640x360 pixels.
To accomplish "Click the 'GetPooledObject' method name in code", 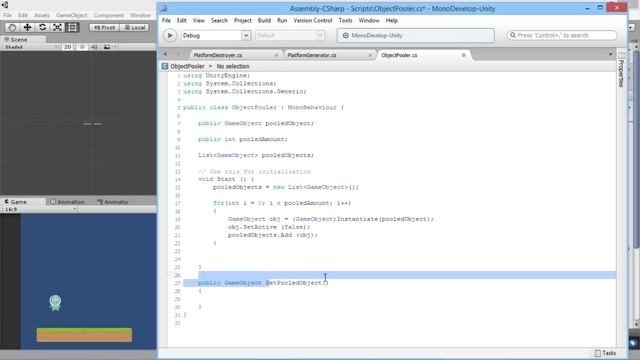I will click(x=293, y=283).
